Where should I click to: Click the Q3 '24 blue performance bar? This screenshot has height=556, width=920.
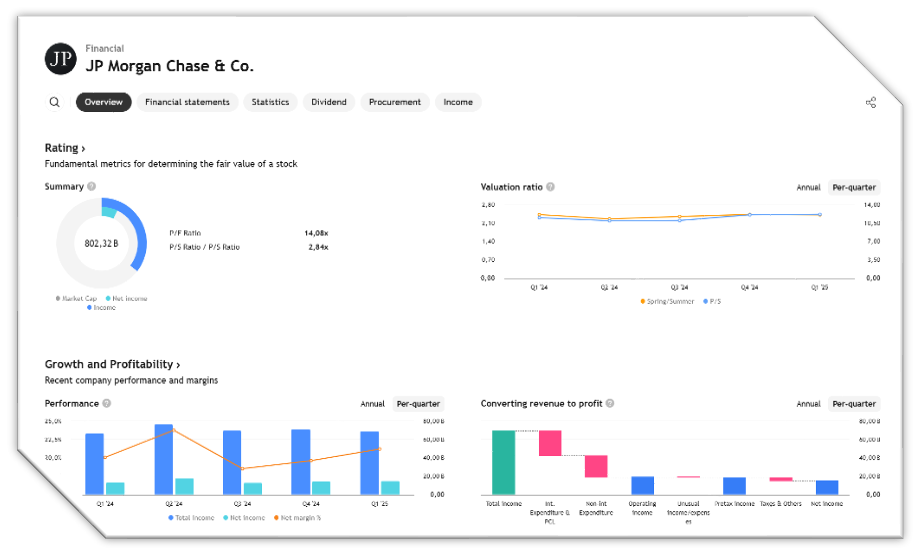point(232,463)
